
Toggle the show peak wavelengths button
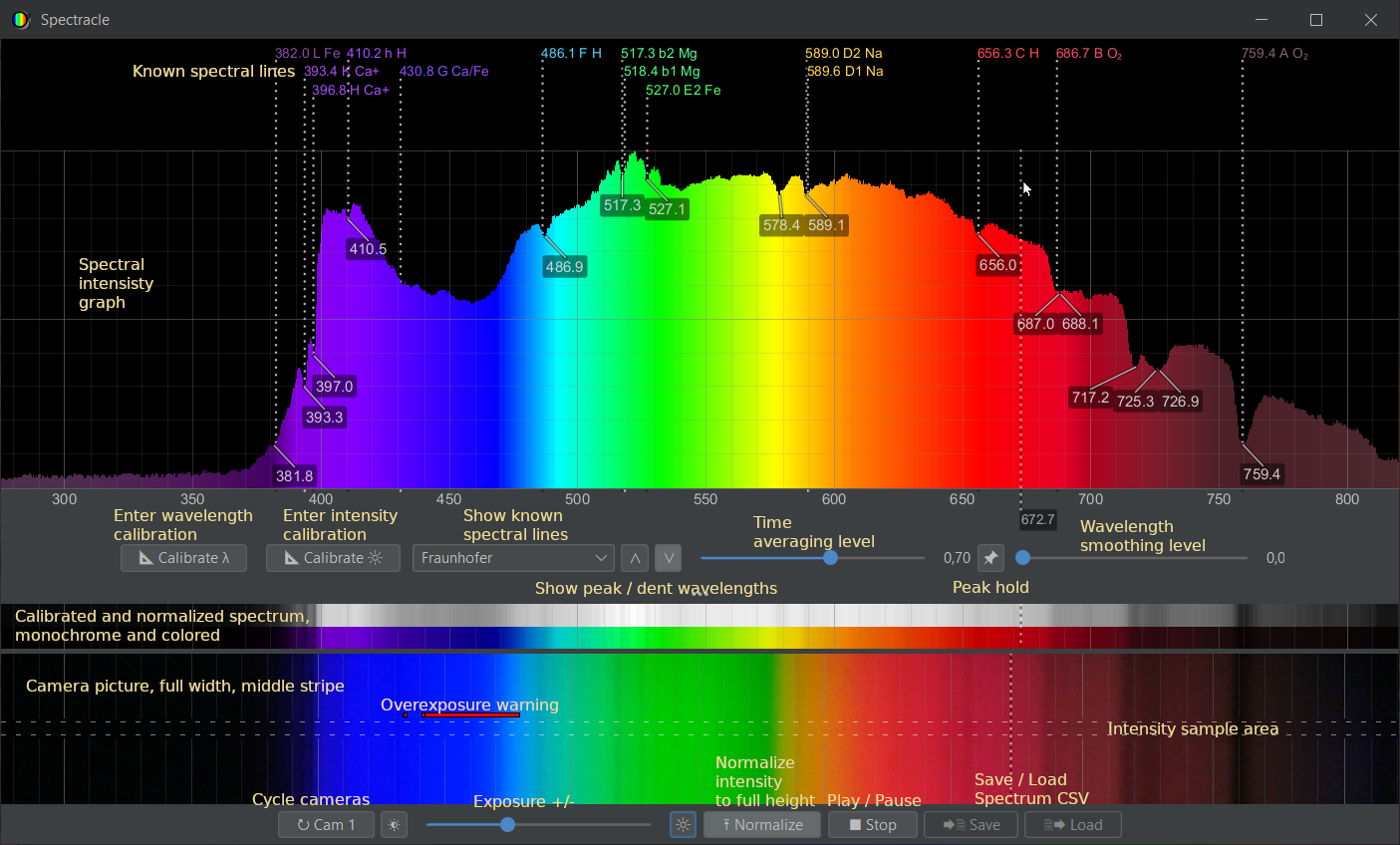[635, 558]
